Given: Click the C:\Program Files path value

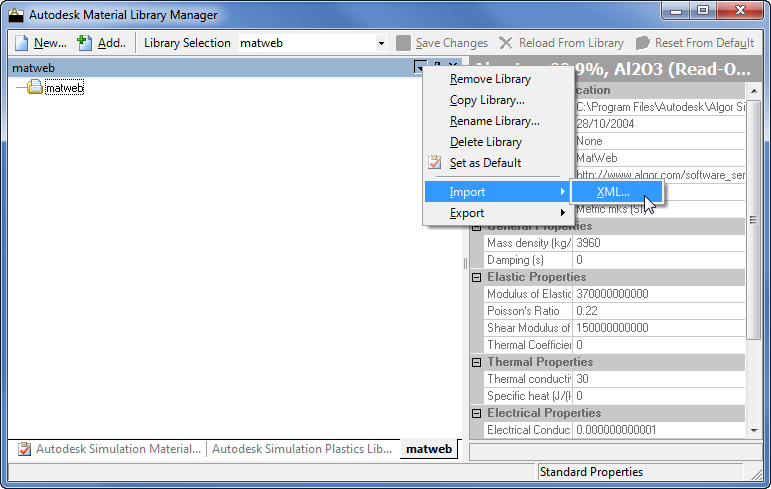Looking at the screenshot, I should tap(659, 107).
